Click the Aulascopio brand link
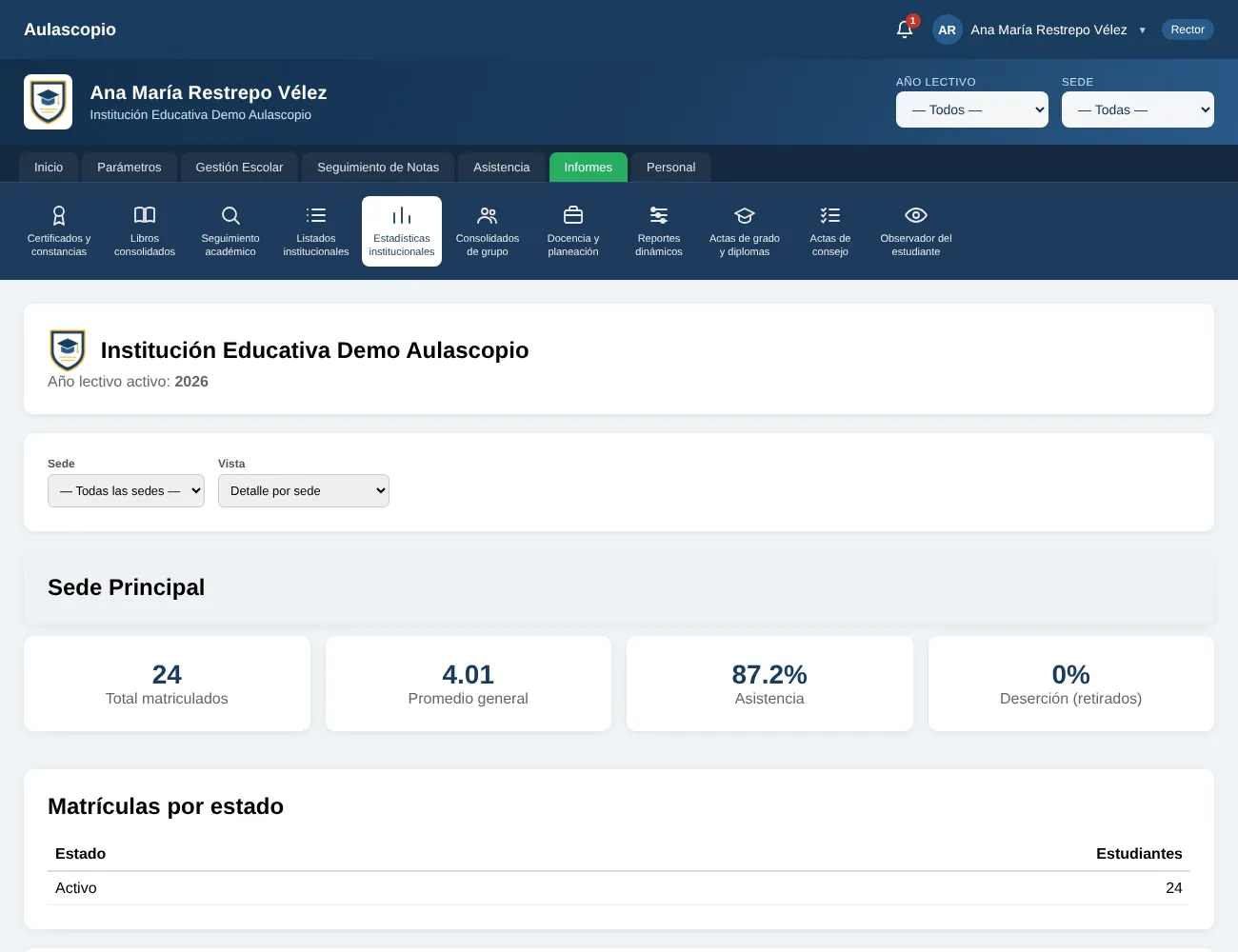This screenshot has width=1238, height=952. 70,30
